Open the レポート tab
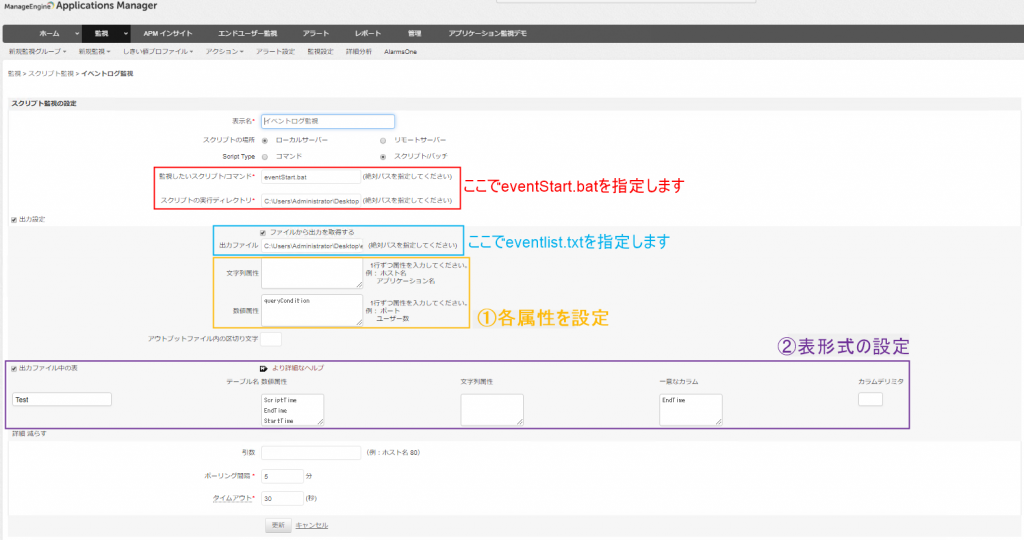The image size is (1024, 540). [367, 34]
